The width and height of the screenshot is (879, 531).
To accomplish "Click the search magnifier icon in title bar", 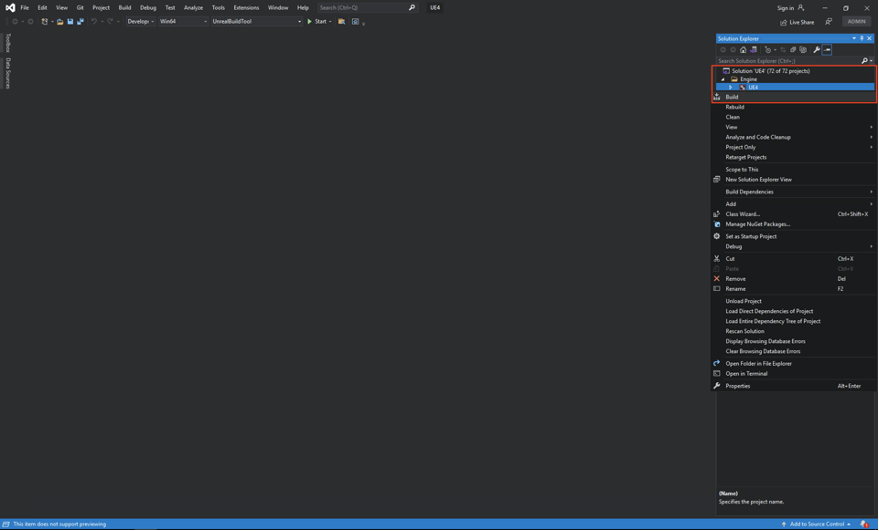I will 411,8.
